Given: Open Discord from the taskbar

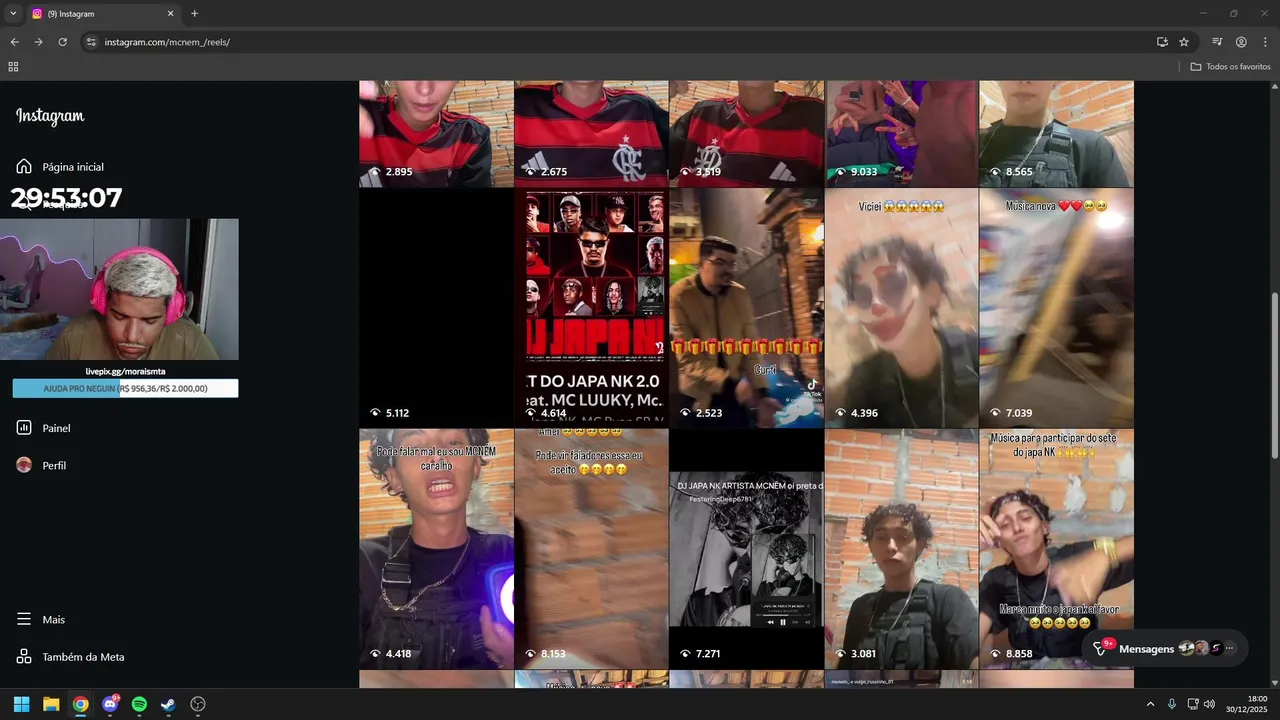Looking at the screenshot, I should click(110, 704).
